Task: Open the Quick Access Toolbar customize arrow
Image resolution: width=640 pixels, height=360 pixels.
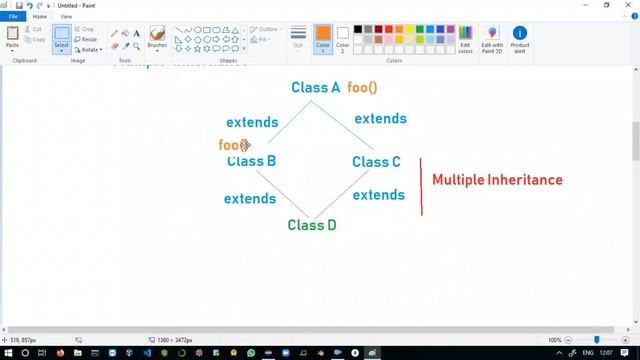Action: 49,6
